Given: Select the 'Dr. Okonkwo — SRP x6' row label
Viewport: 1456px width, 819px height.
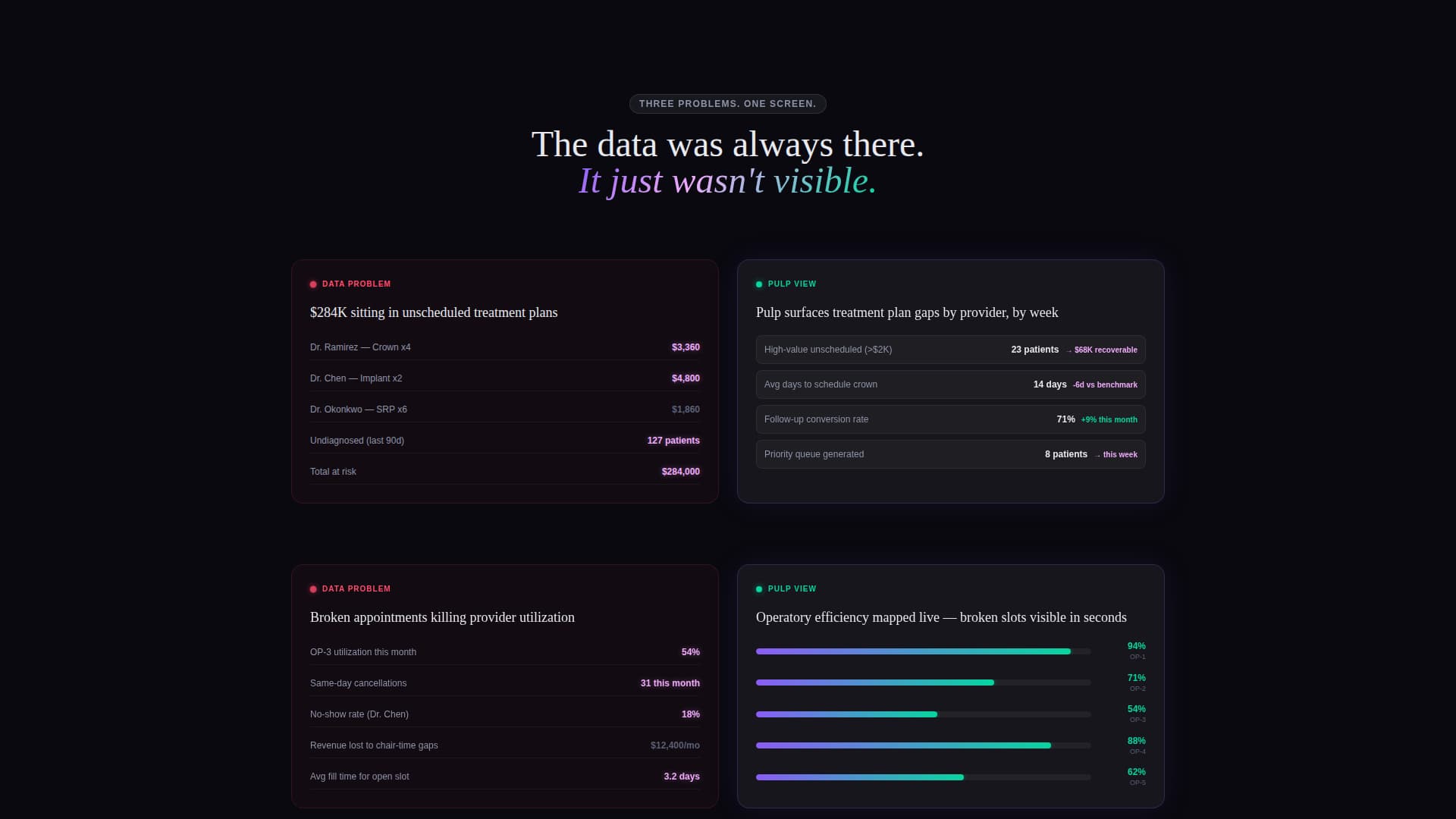Looking at the screenshot, I should 358,409.
